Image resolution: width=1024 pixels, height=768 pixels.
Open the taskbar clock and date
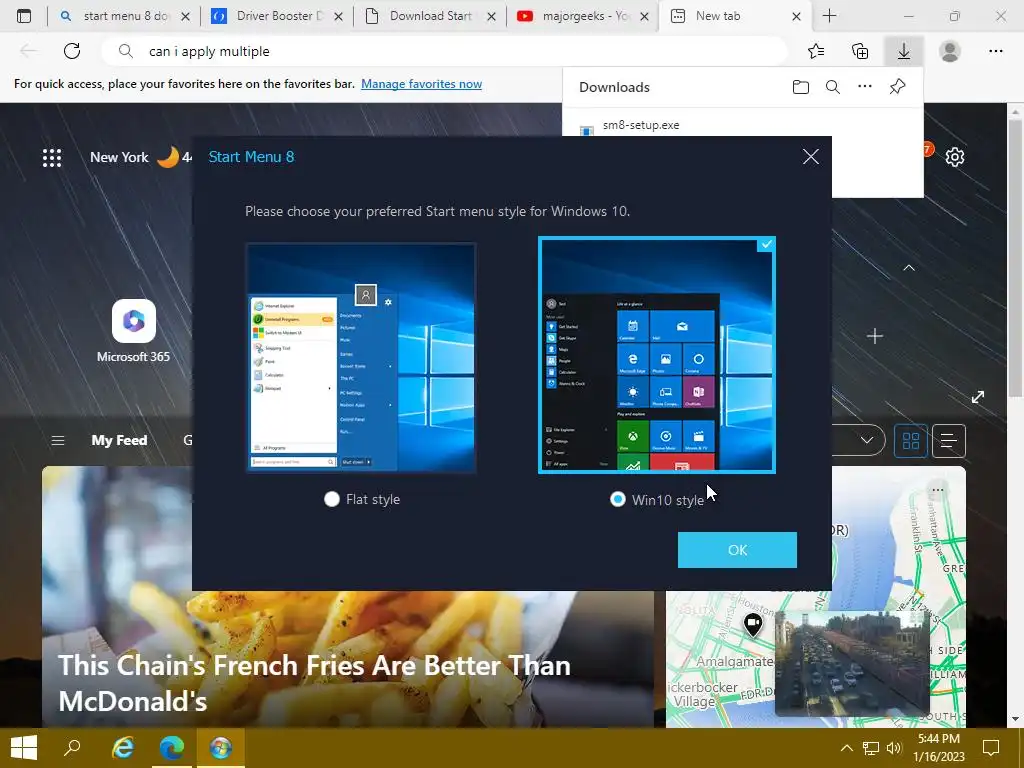tap(938, 748)
